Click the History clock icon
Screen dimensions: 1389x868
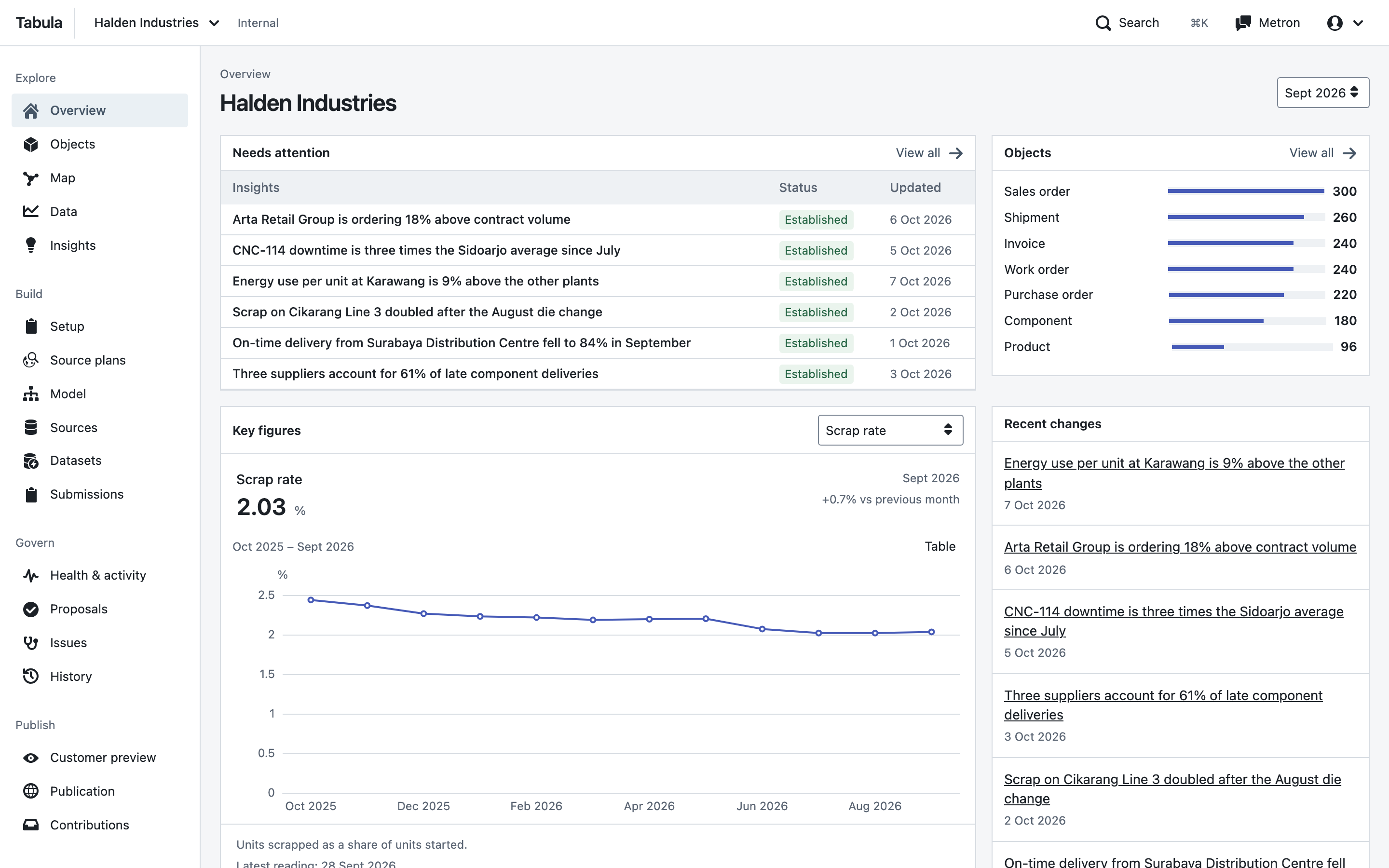[31, 676]
